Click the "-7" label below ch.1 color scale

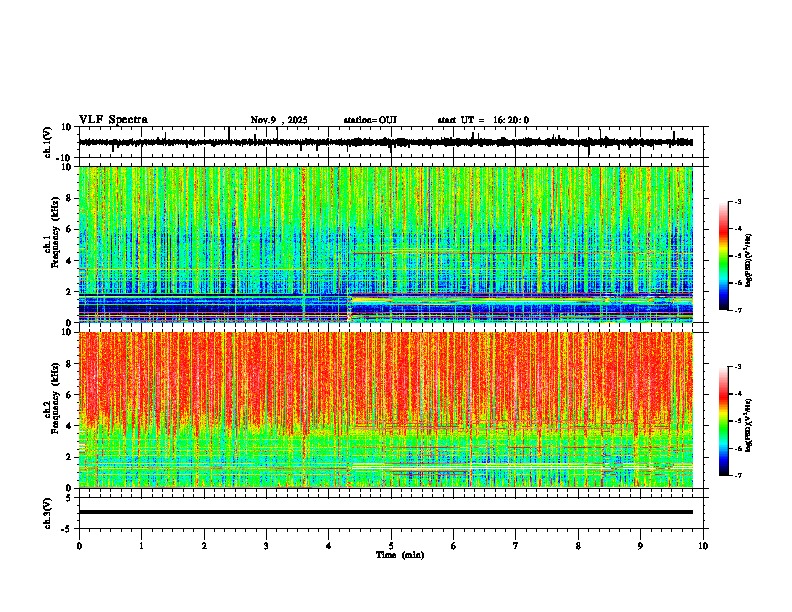coord(736,310)
